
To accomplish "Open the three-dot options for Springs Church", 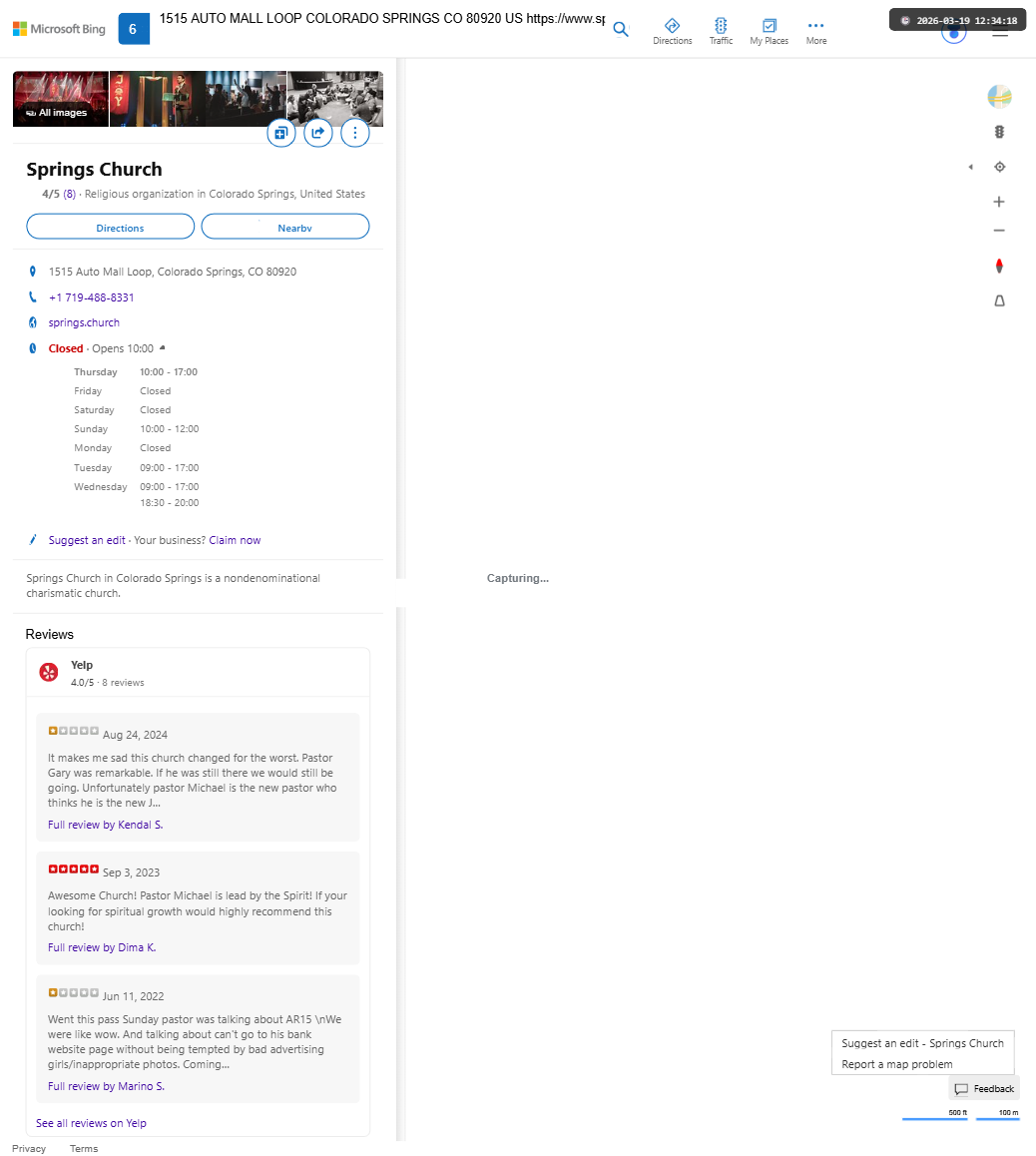I will (x=355, y=133).
